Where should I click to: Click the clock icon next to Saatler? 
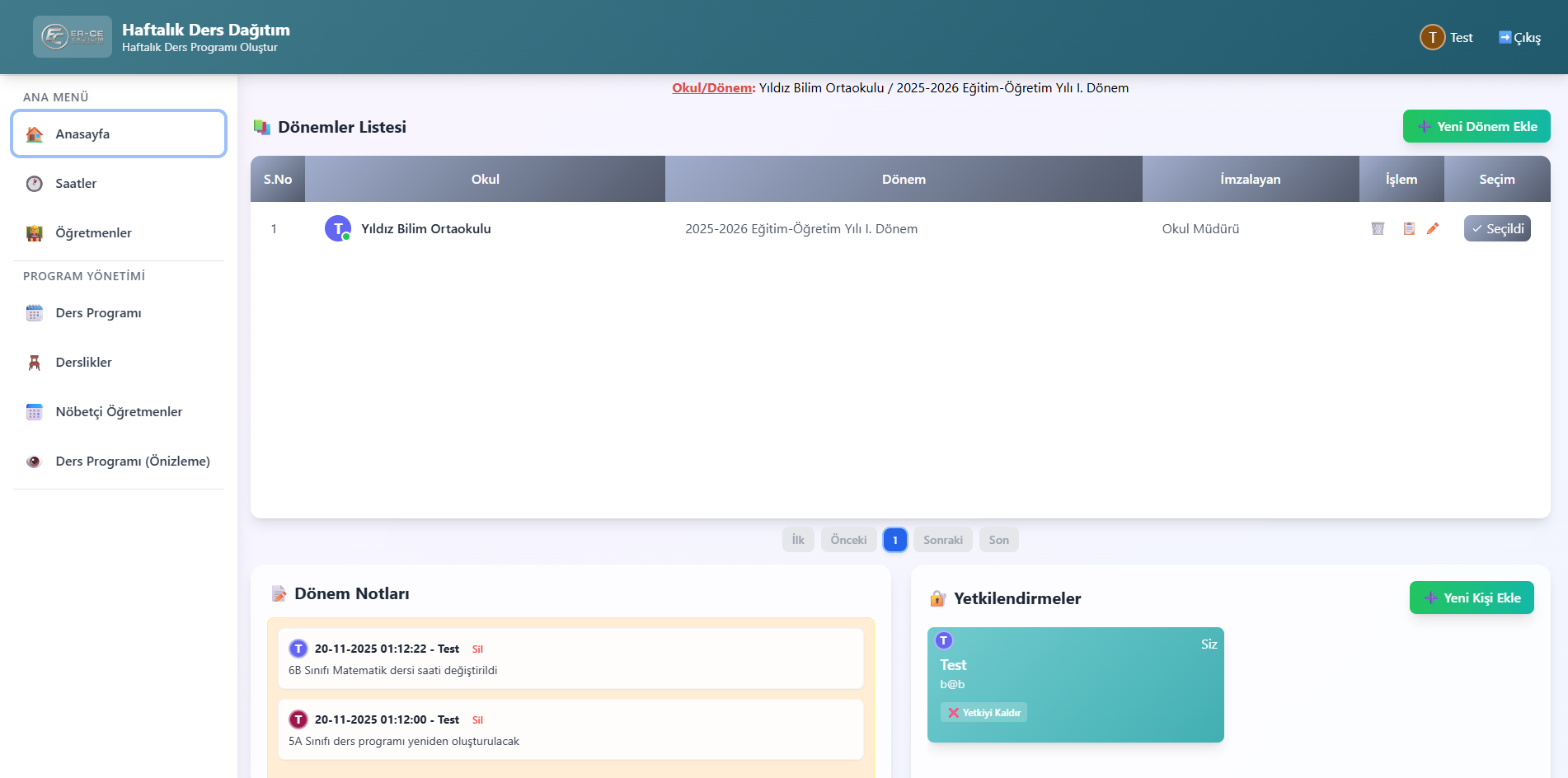pos(35,184)
